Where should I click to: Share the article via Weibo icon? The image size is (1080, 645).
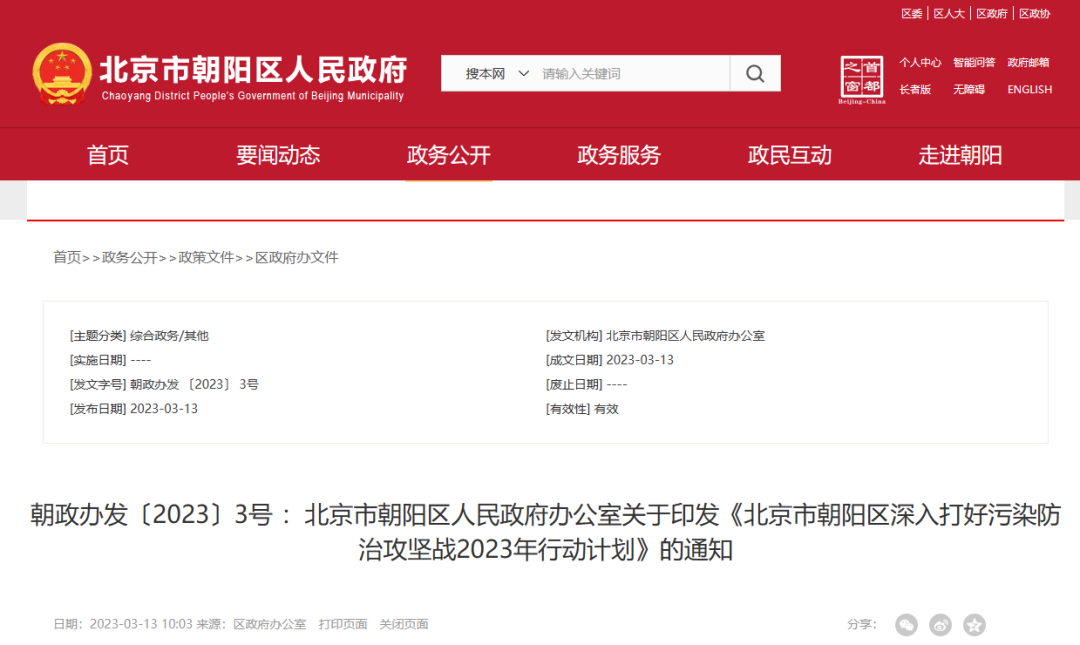click(x=940, y=624)
